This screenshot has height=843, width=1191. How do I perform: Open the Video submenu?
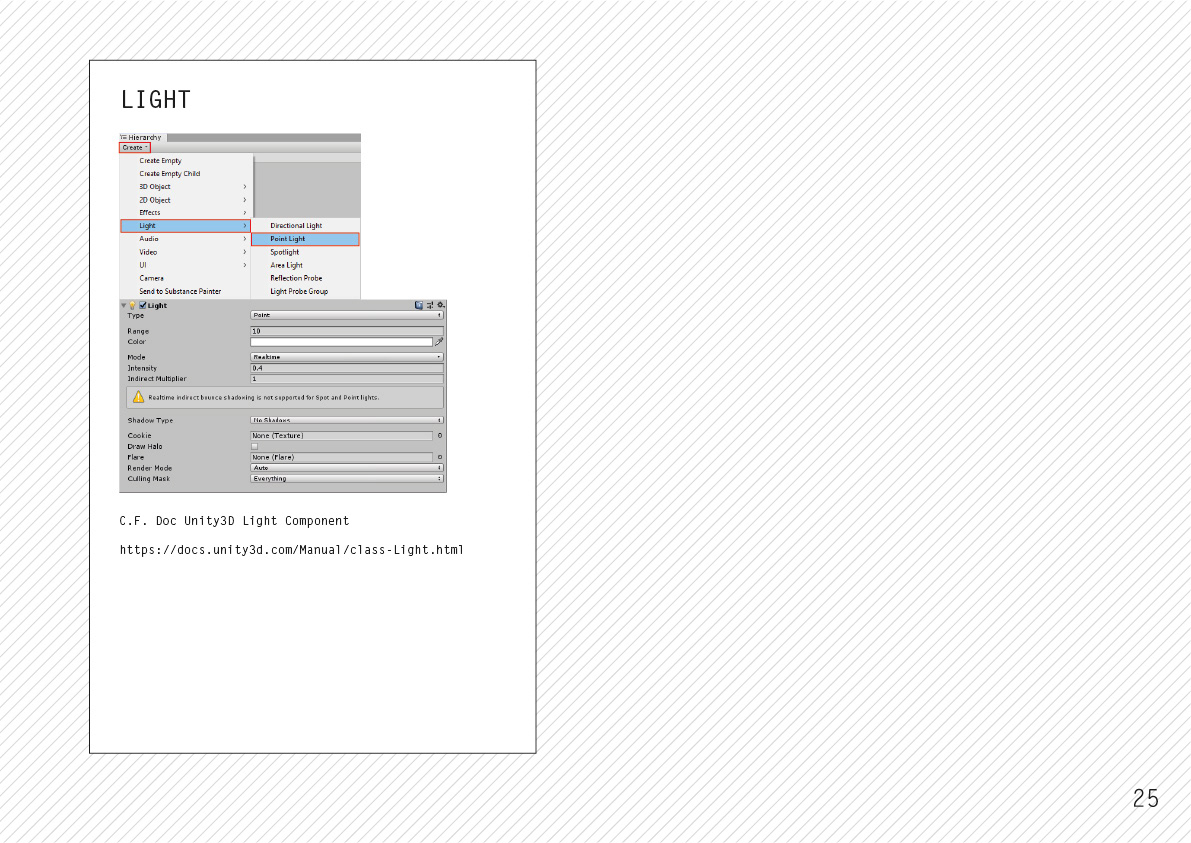[x=185, y=252]
